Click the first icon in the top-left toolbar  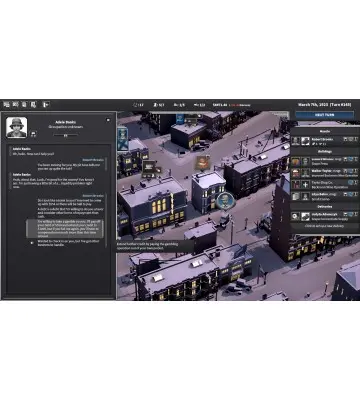[x=6, y=105]
